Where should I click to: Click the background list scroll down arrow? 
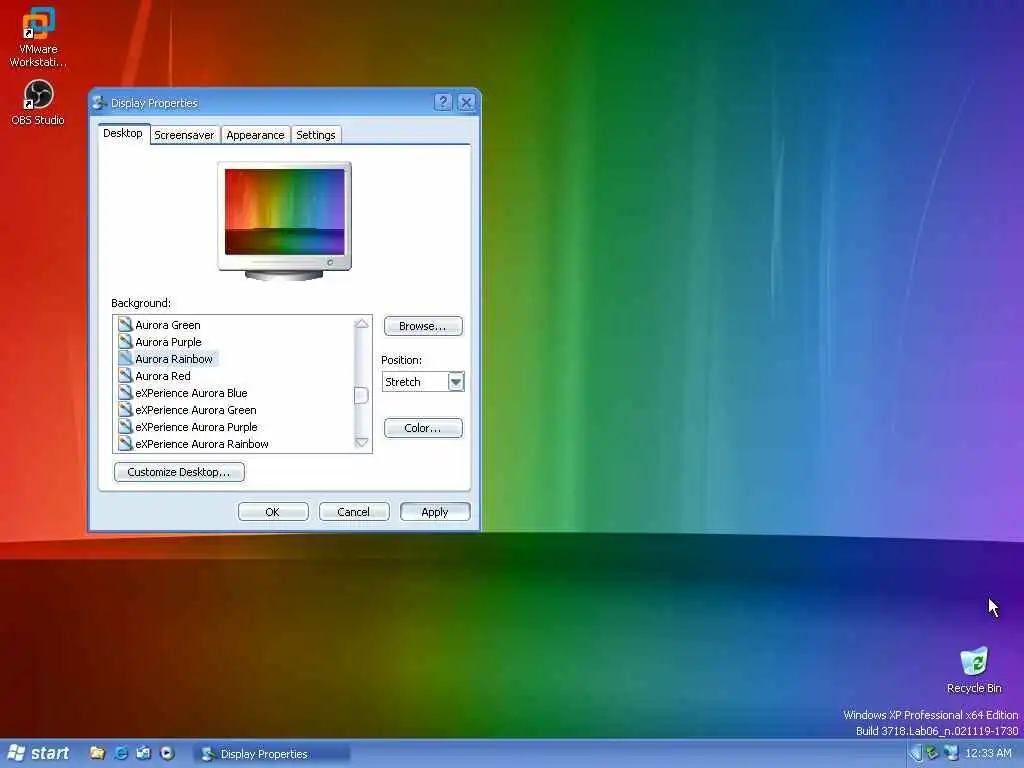[361, 443]
